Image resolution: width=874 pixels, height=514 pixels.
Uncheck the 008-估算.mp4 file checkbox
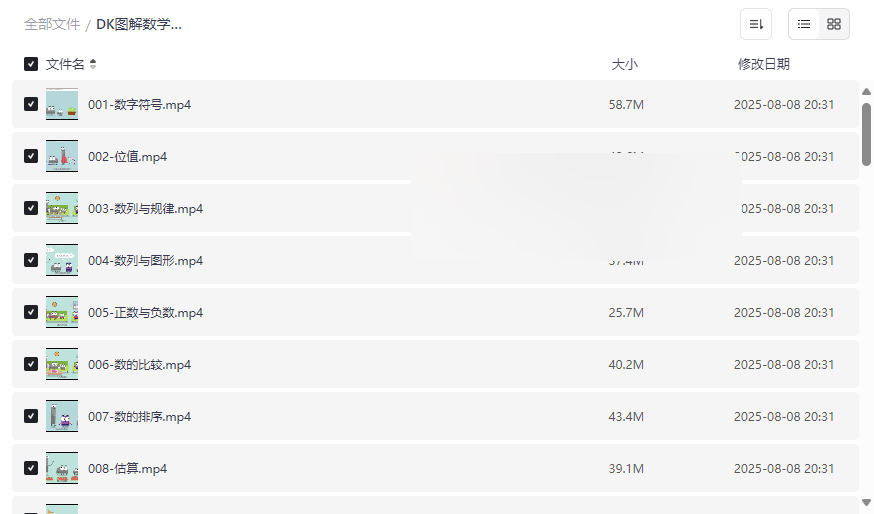click(x=31, y=468)
